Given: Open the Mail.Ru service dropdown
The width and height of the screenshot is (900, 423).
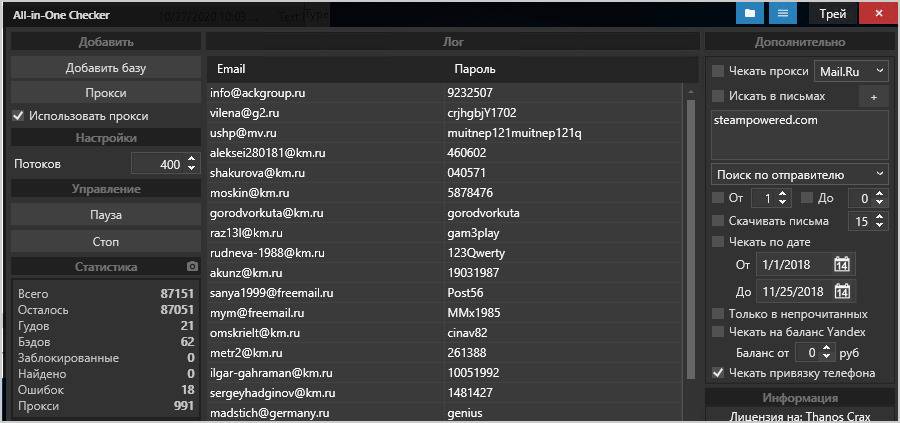Looking at the screenshot, I should pyautogui.click(x=851, y=71).
